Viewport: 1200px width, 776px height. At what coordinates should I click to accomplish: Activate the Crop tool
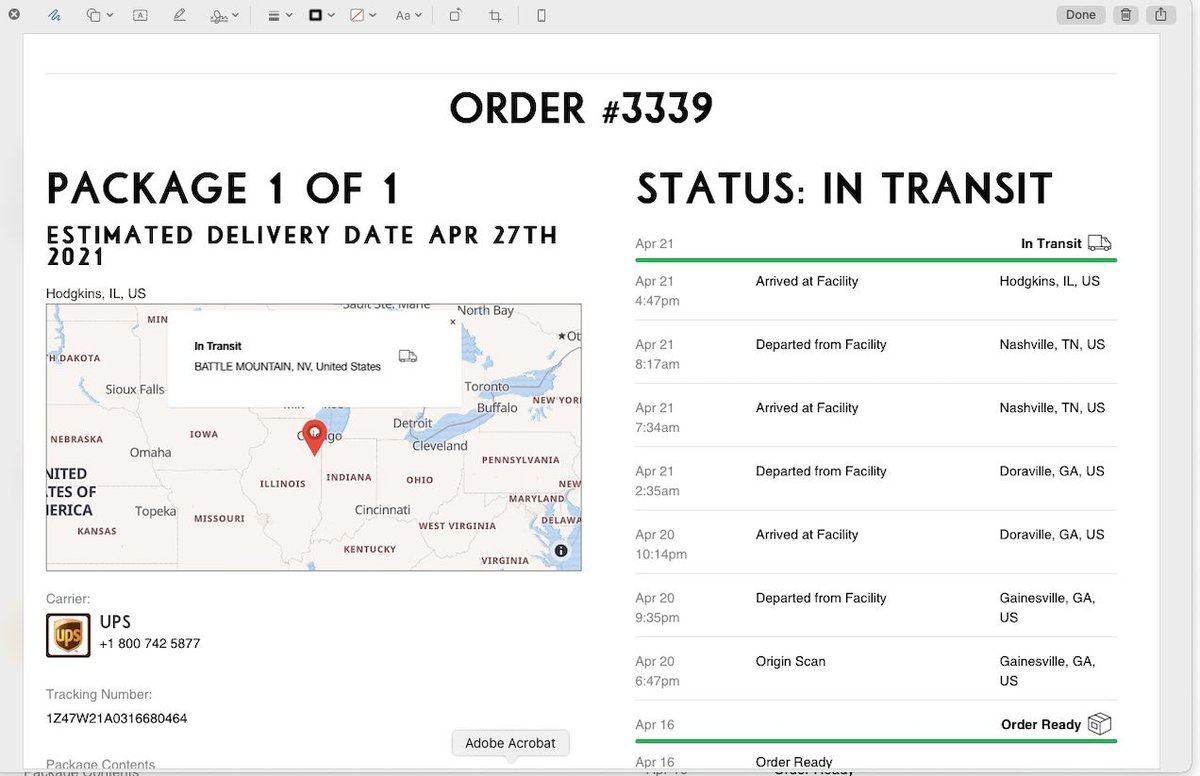click(x=494, y=15)
